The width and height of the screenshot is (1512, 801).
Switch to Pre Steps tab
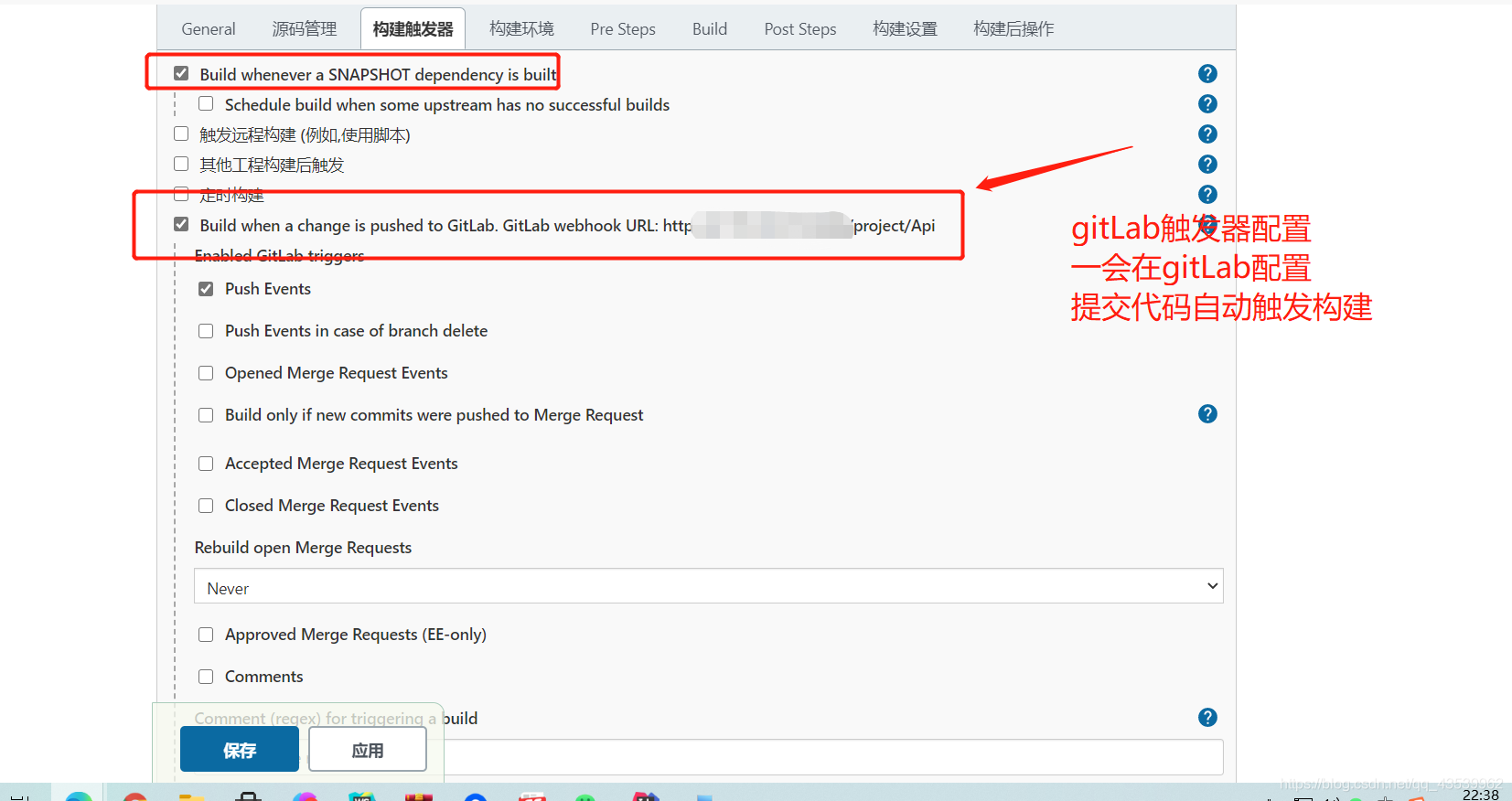pos(623,29)
